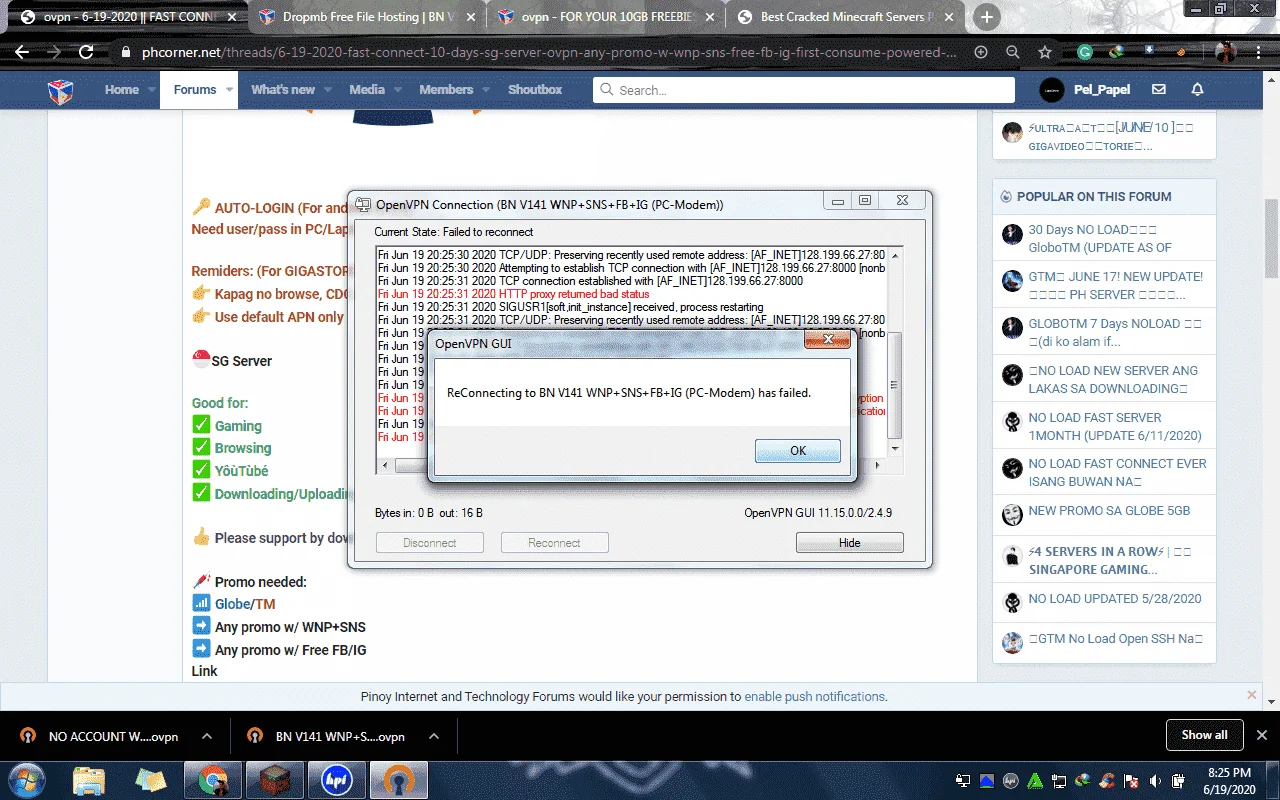Screen dimensions: 1280x800
Task: Click the Disconnect button in OpenVPN Connection
Action: pyautogui.click(x=429, y=543)
